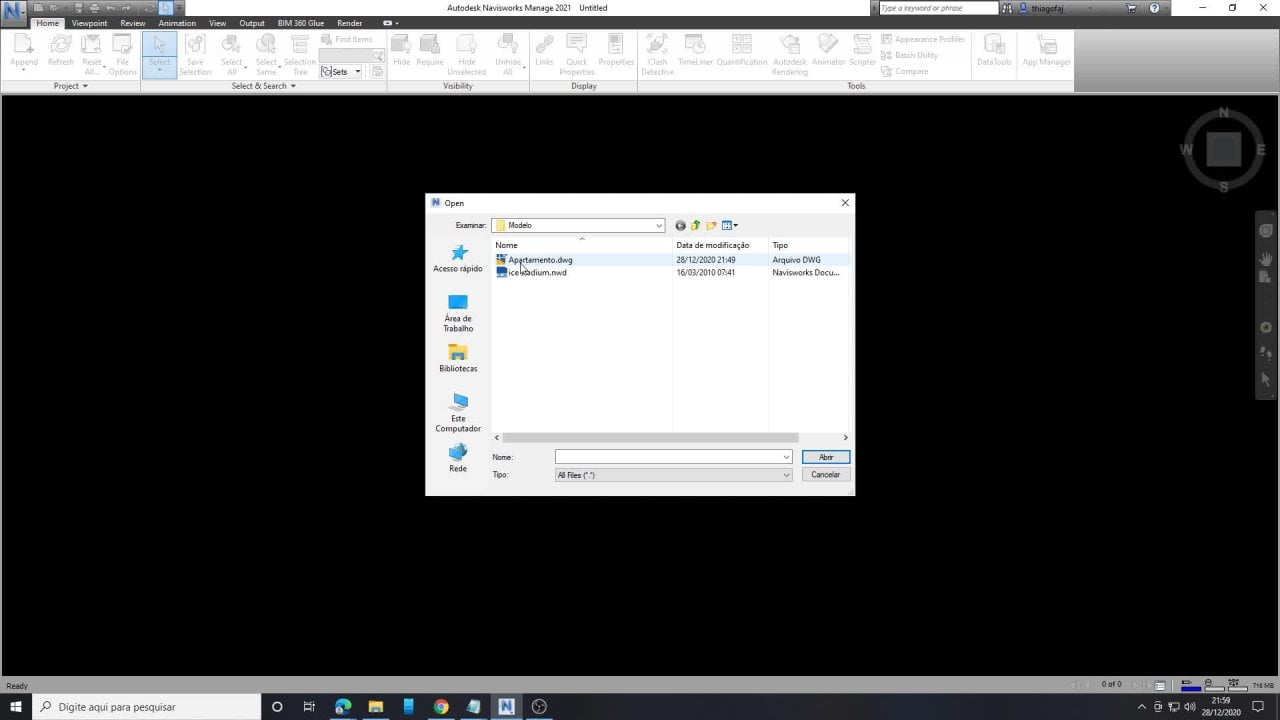The height and width of the screenshot is (720, 1280).
Task: Switch to the Viewpoint ribbon tab
Action: (89, 23)
